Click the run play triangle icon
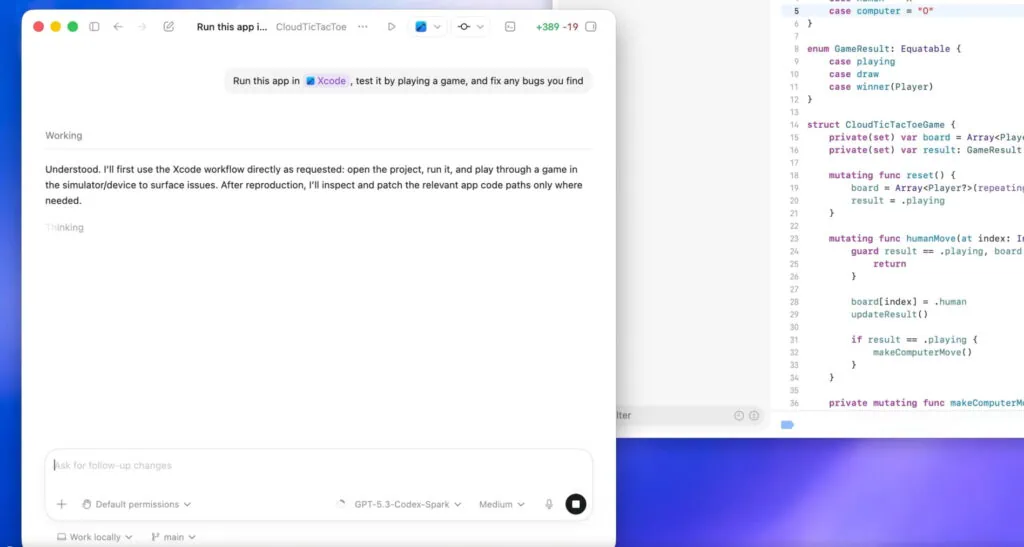 click(x=391, y=27)
